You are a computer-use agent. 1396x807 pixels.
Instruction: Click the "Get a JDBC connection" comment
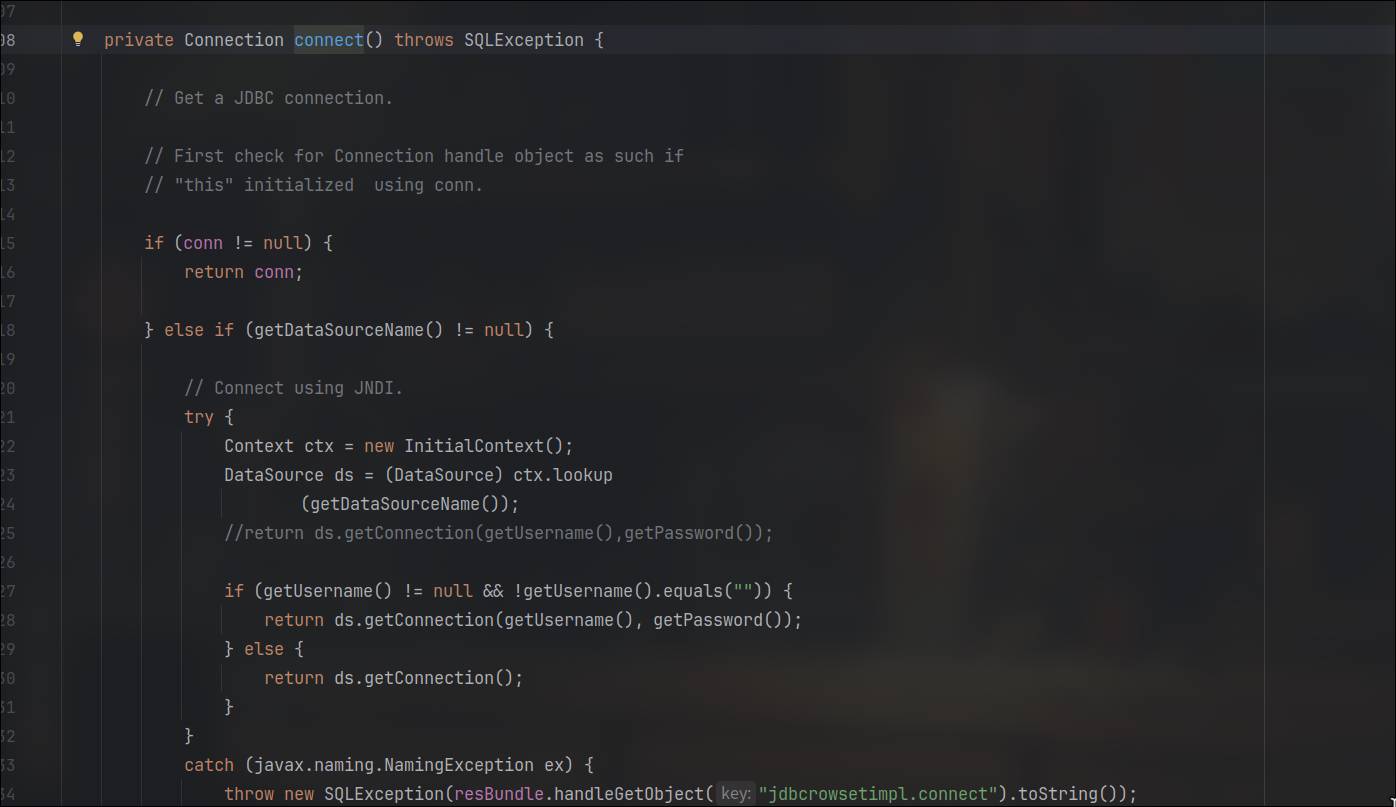(268, 98)
